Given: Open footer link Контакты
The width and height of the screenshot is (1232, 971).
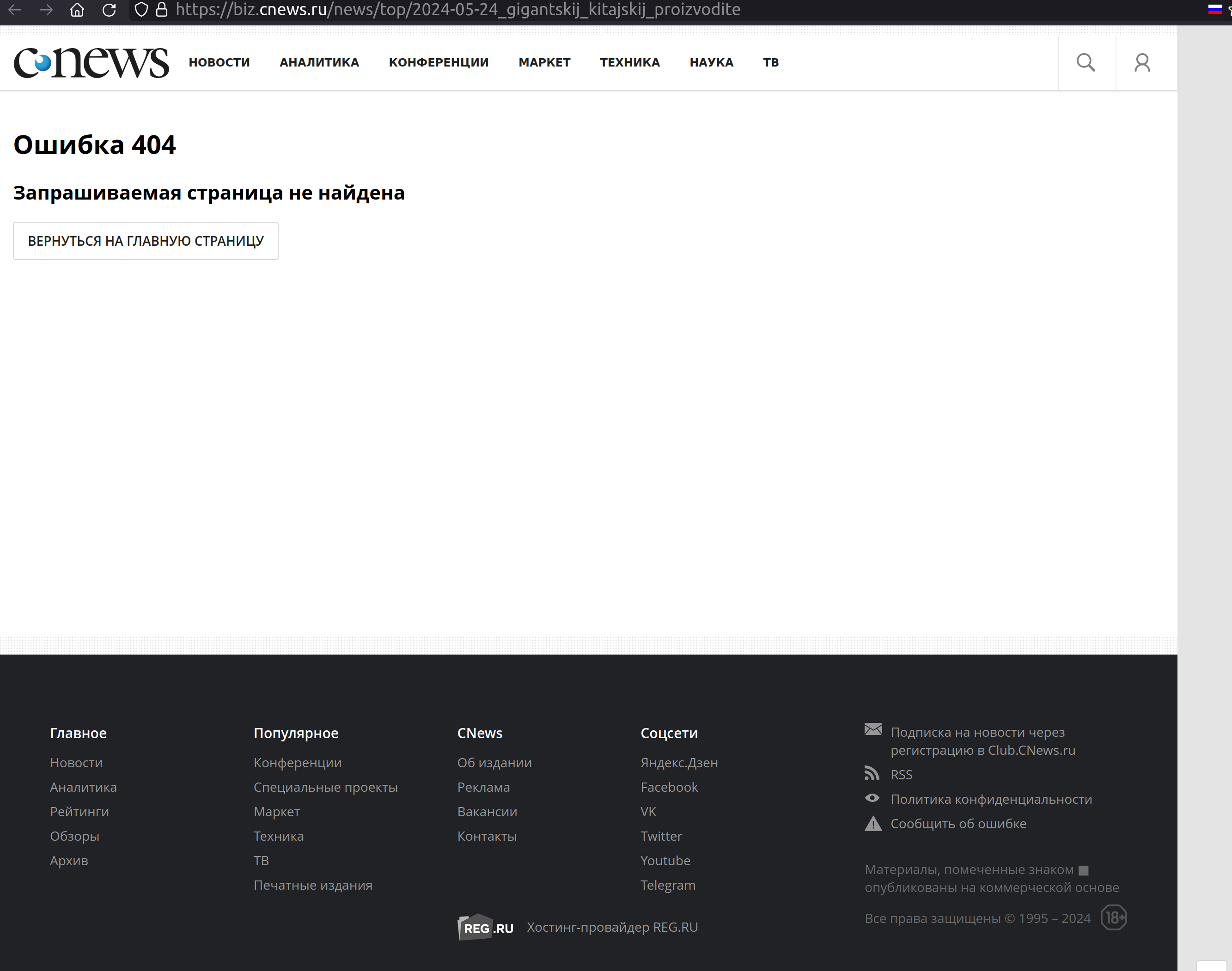Looking at the screenshot, I should [487, 836].
